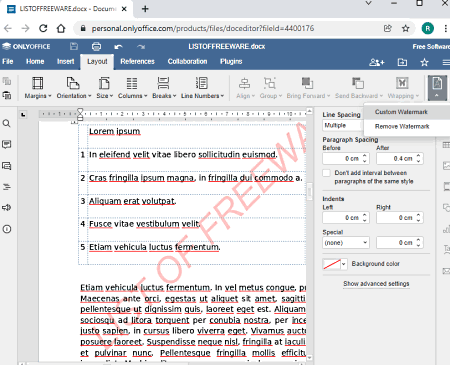Go to browser home page

coord(61,28)
